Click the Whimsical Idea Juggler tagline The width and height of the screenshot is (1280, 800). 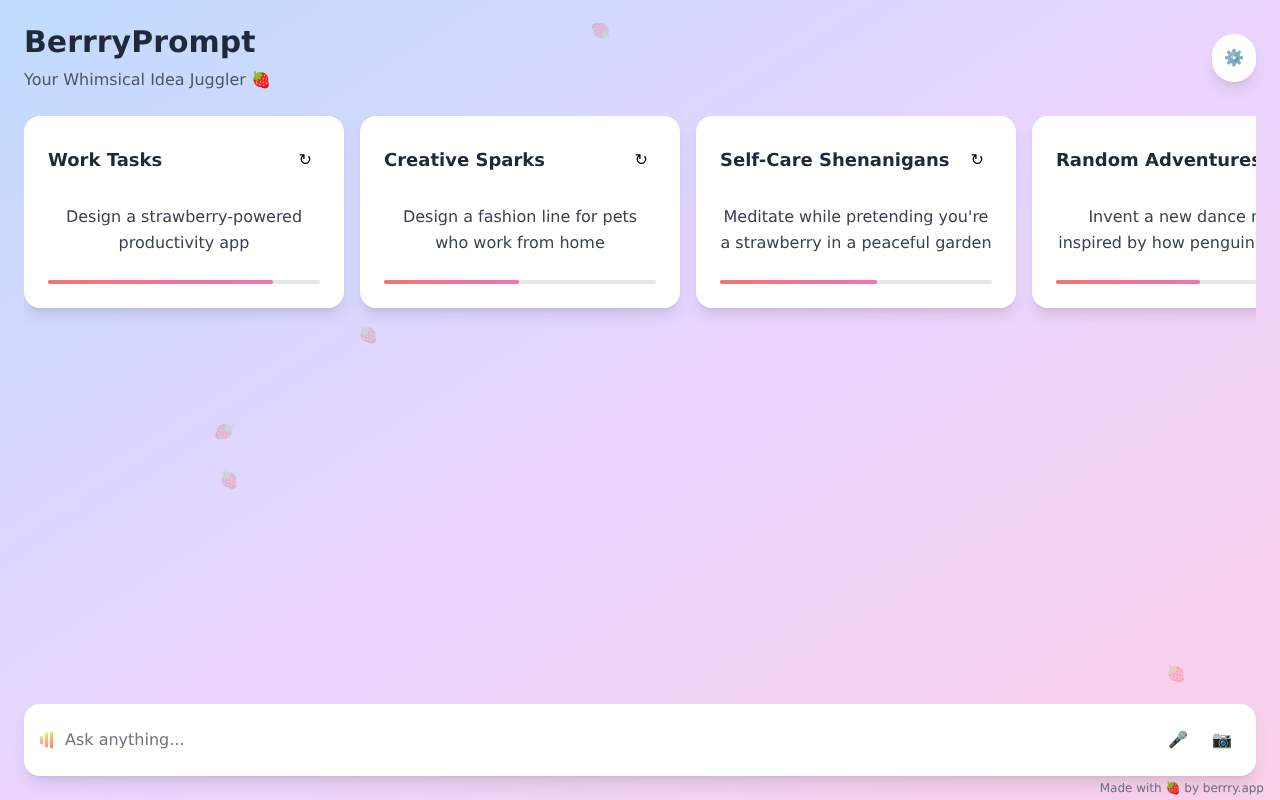click(148, 79)
